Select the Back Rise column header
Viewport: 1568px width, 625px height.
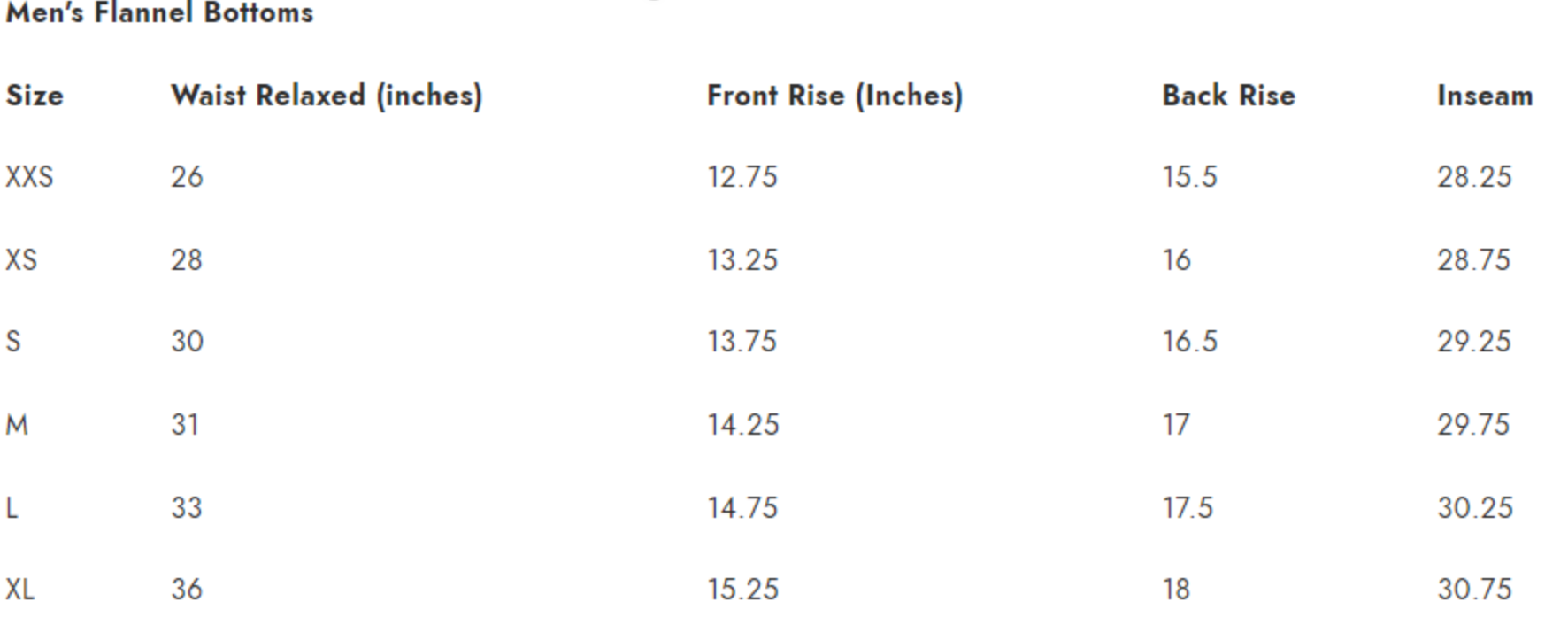pos(1228,96)
